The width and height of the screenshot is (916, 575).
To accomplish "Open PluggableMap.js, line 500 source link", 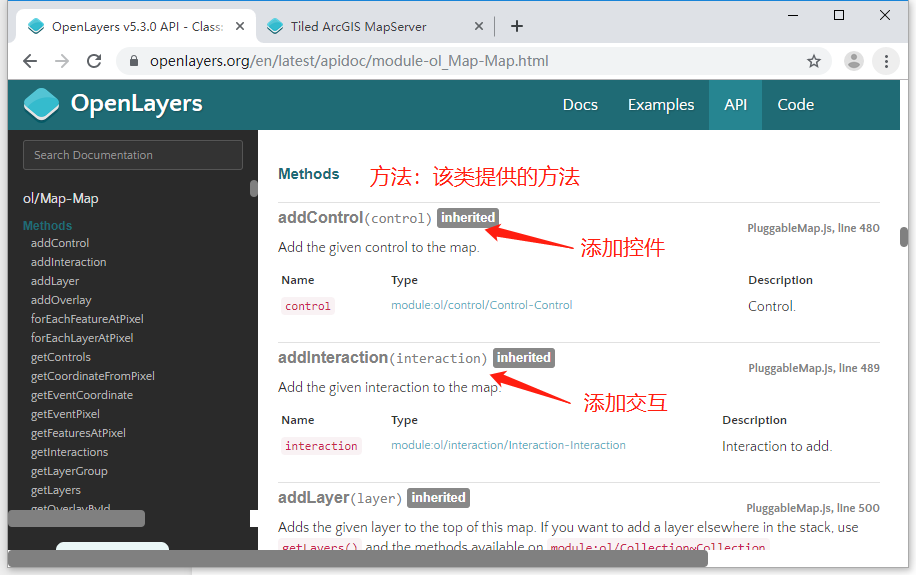I will pos(813,508).
